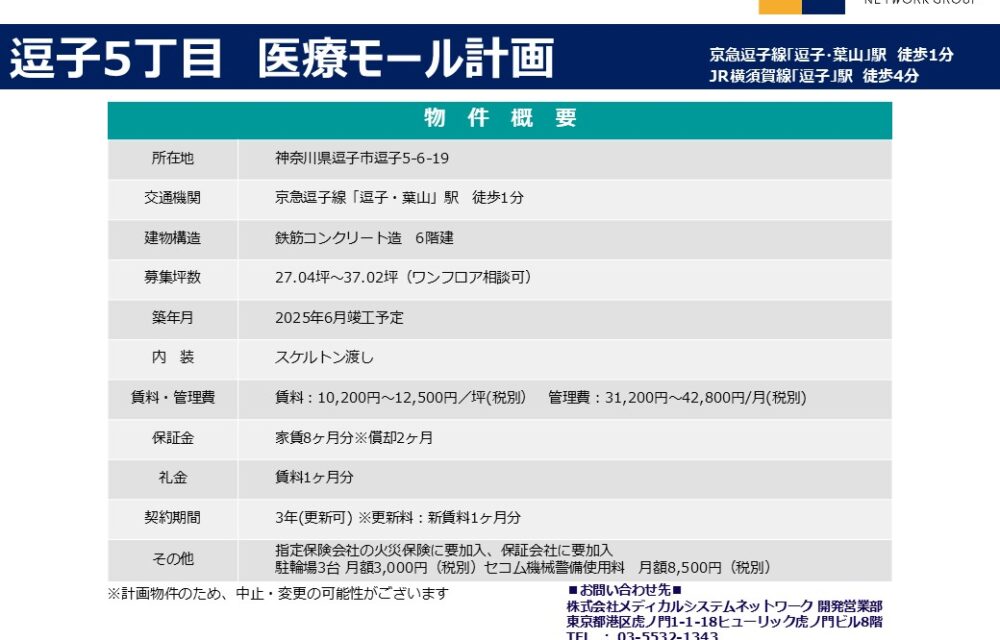Select the 所在地 row label
1000x640 pixels.
pos(173,158)
